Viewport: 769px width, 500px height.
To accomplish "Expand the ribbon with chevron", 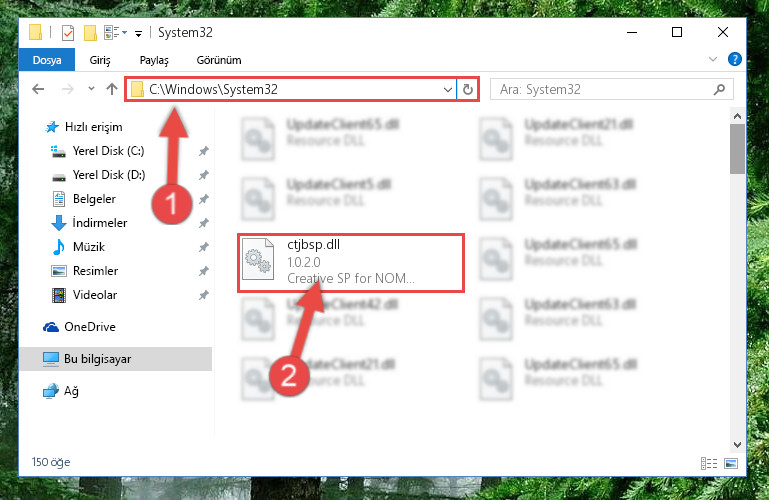I will click(x=713, y=59).
